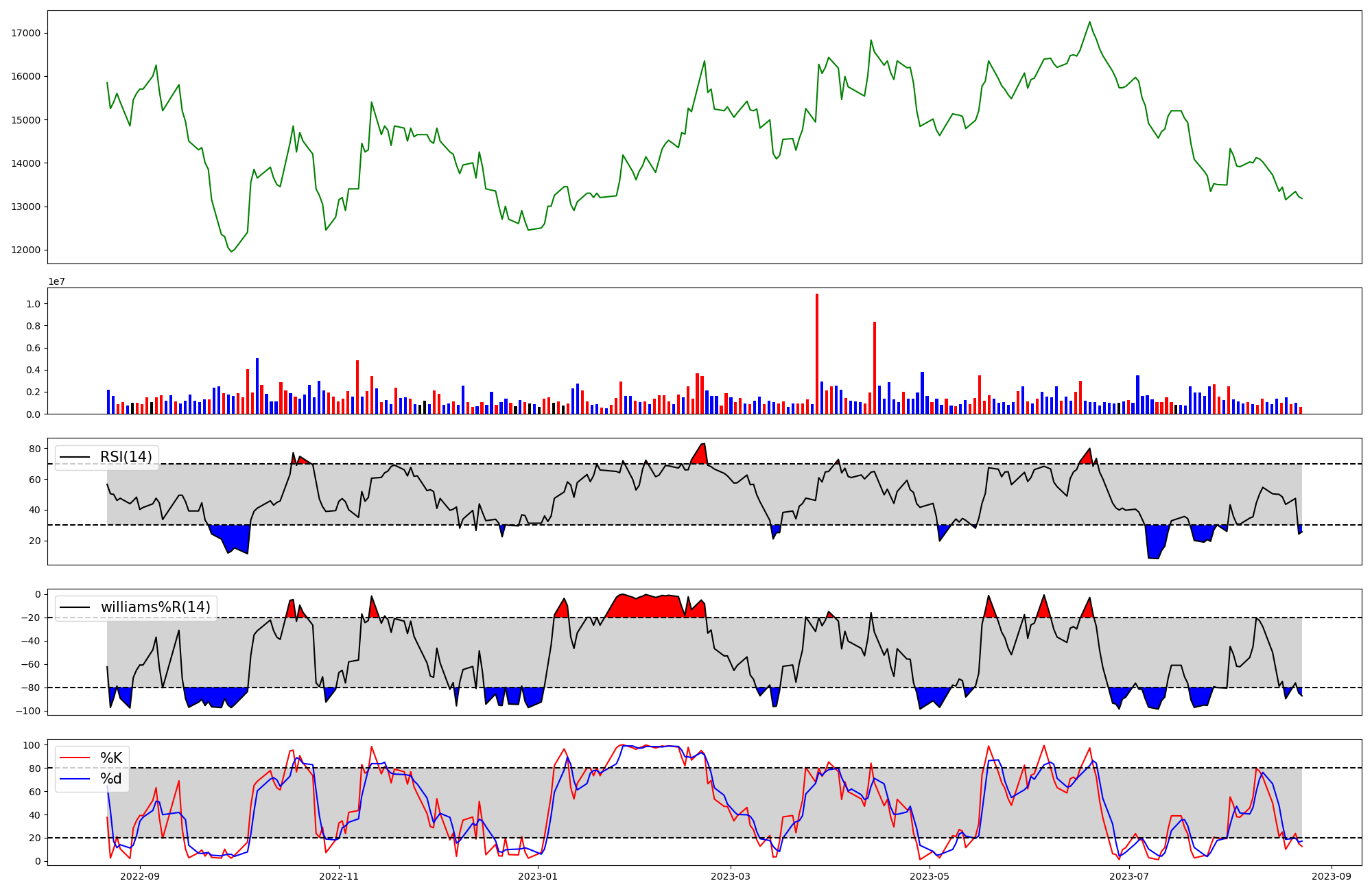
Task: Click the second-tallest red volume bar near 0.8
Action: [x=874, y=367]
